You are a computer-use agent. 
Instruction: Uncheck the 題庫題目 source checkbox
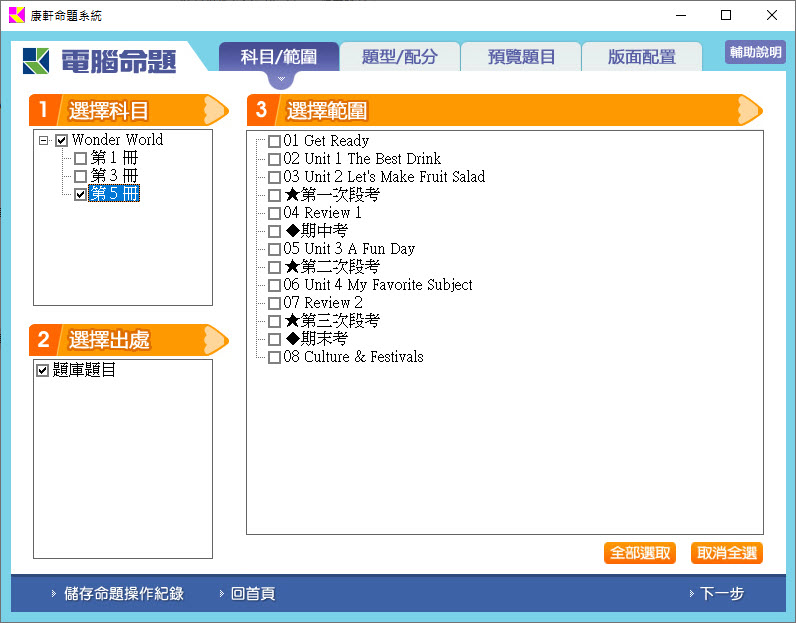(x=42, y=370)
